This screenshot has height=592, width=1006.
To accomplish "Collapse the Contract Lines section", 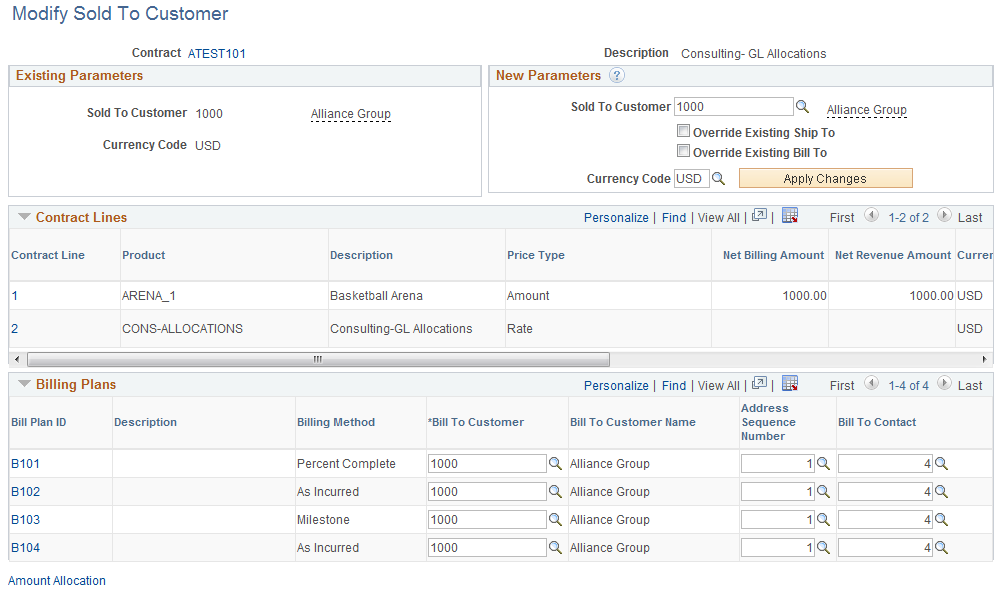I will tap(24, 217).
